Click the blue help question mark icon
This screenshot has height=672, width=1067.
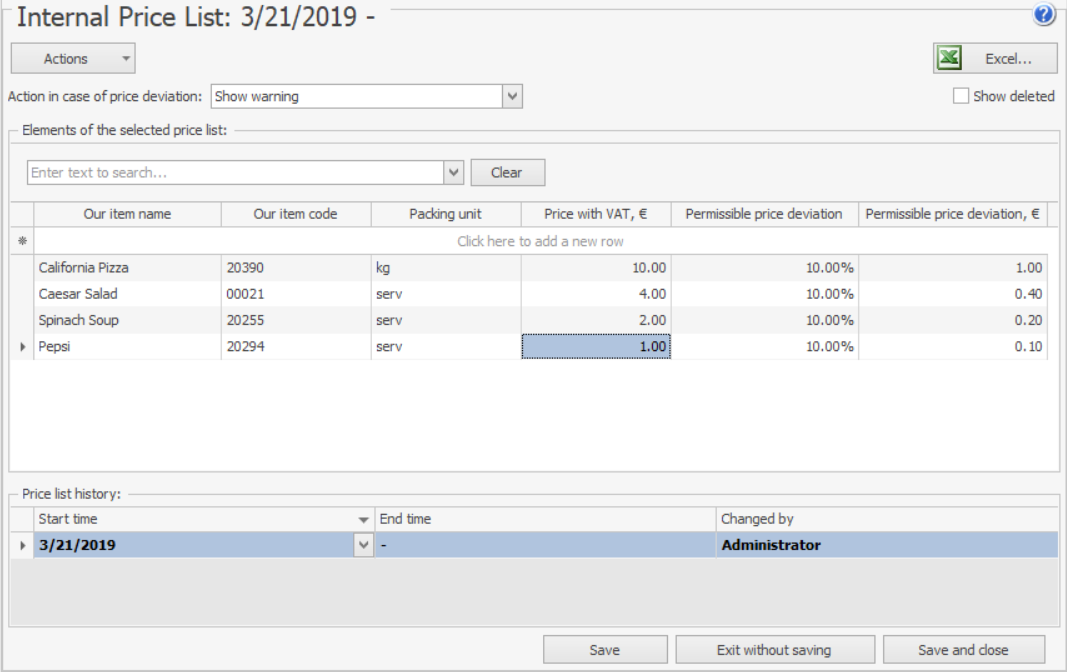[1045, 14]
